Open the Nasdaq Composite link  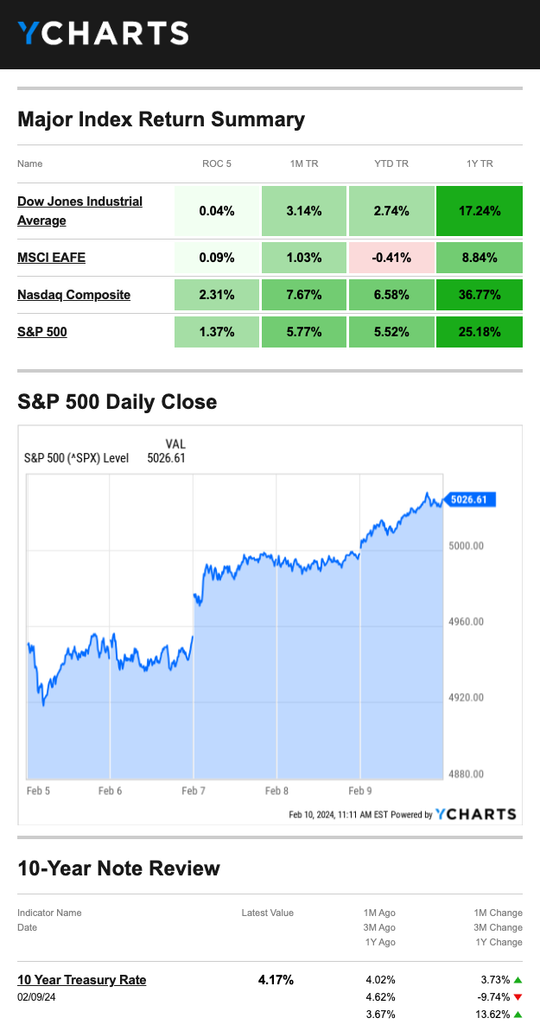(74, 295)
